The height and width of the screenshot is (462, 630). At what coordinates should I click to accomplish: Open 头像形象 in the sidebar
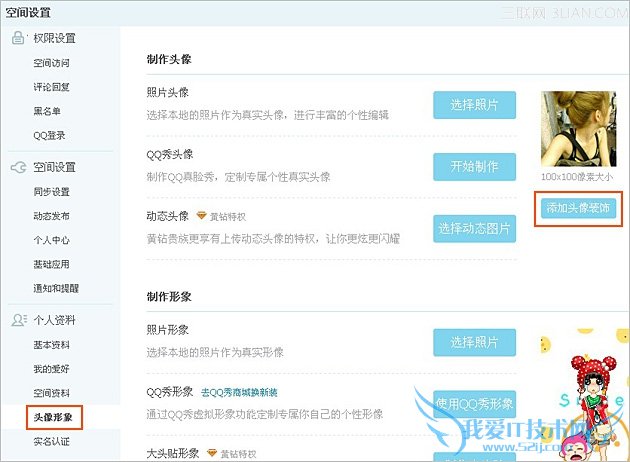[53, 417]
